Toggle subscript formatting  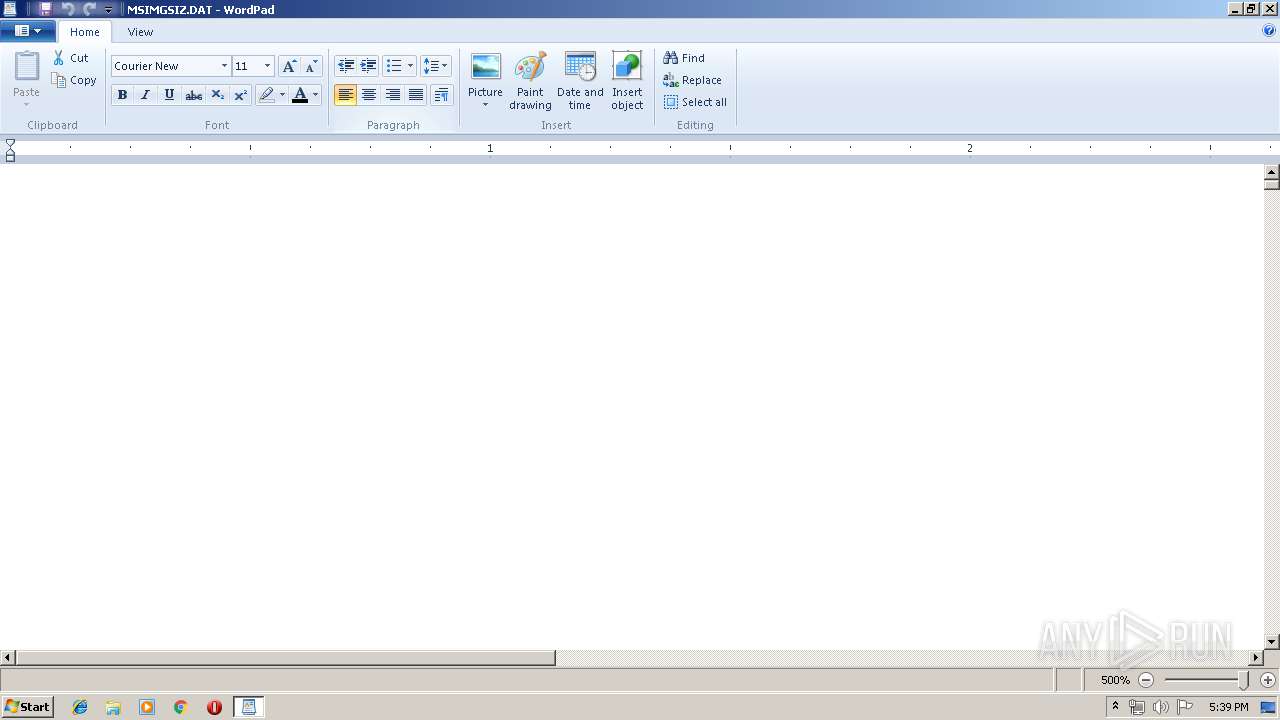(217, 95)
